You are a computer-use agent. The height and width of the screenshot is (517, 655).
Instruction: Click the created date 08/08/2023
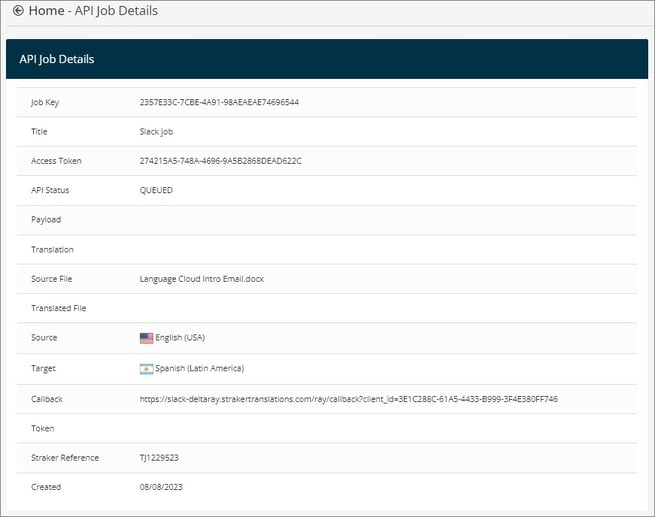tap(161, 487)
